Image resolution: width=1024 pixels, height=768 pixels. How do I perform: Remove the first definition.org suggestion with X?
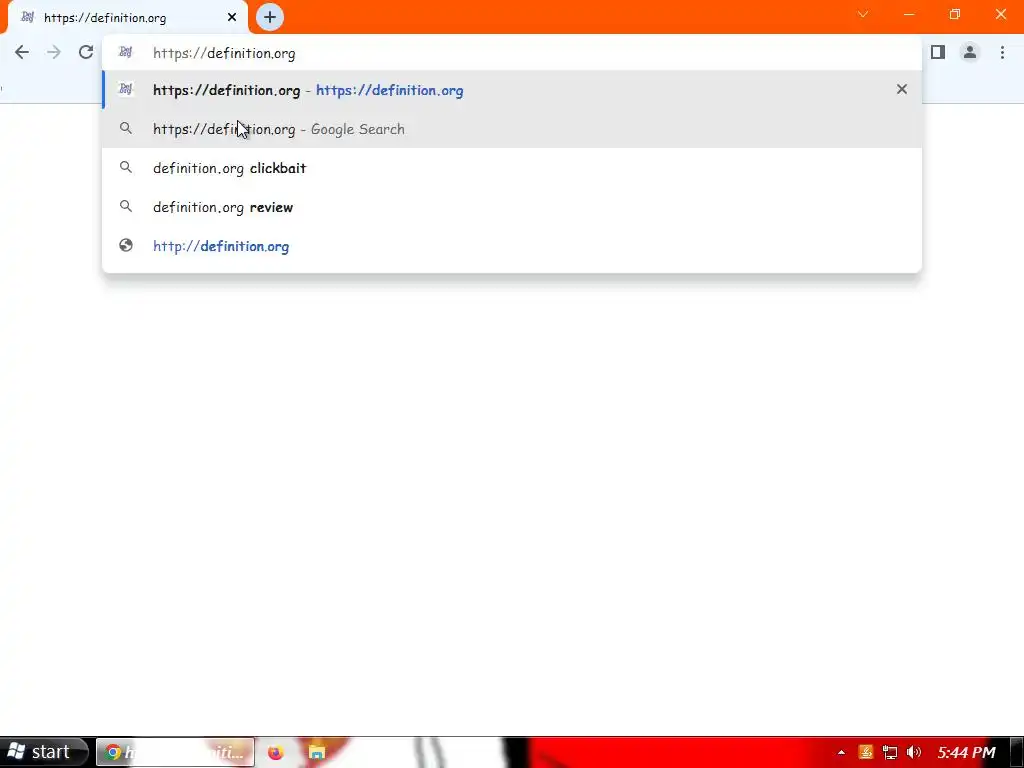coord(901,89)
